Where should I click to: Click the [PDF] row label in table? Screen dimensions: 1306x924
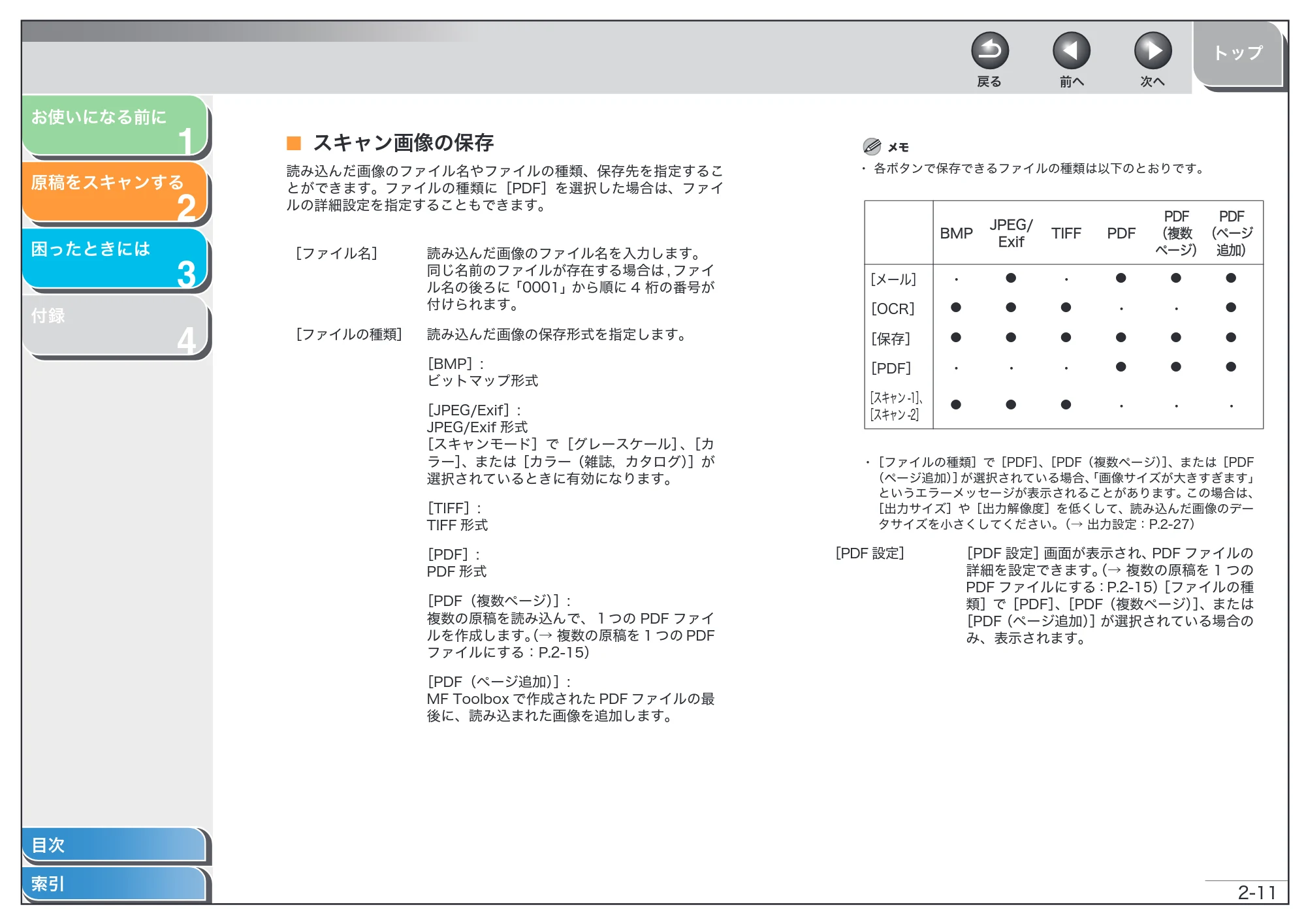[x=891, y=368]
